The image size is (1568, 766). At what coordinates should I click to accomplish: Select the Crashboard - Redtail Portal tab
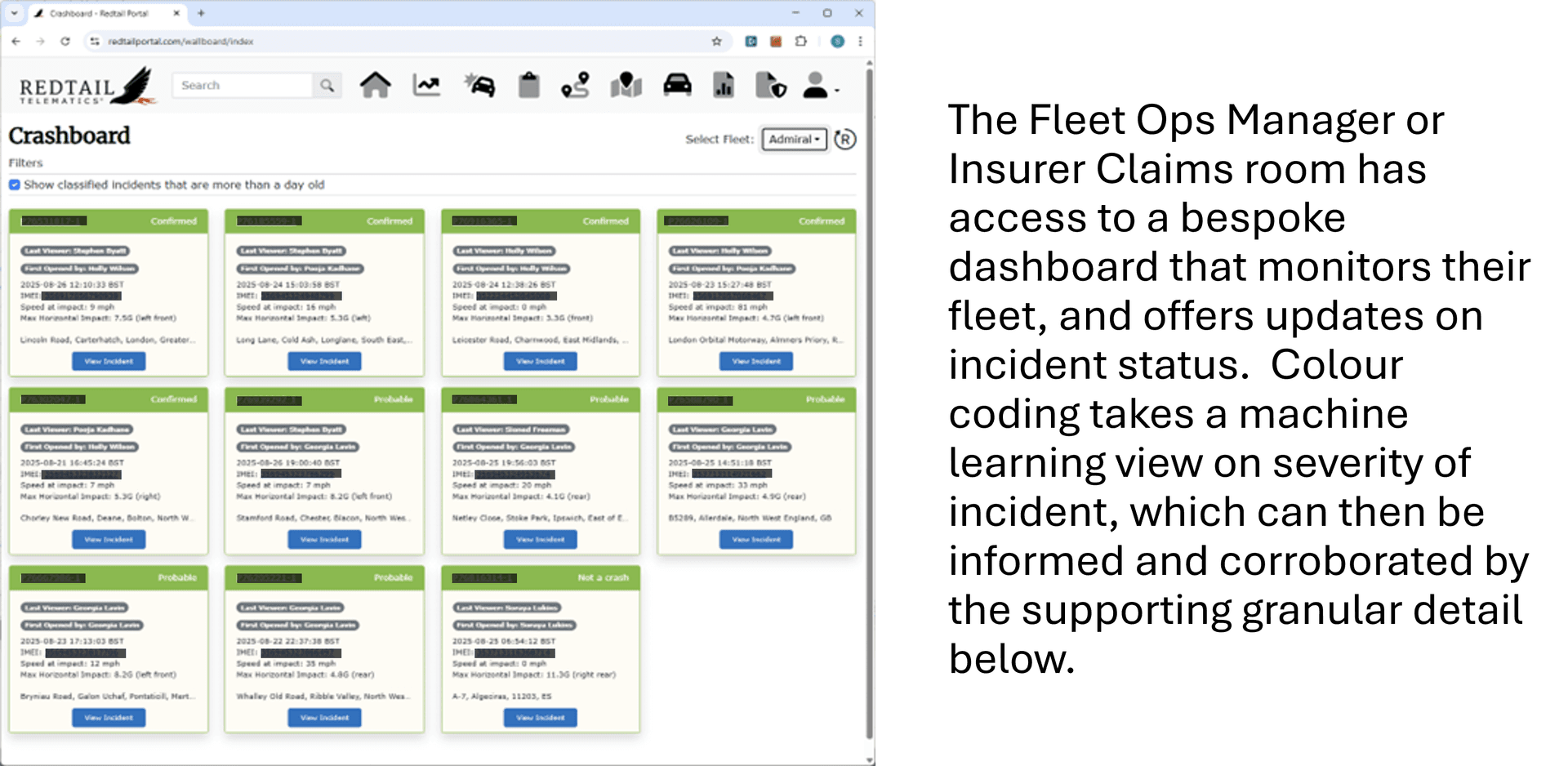102,13
